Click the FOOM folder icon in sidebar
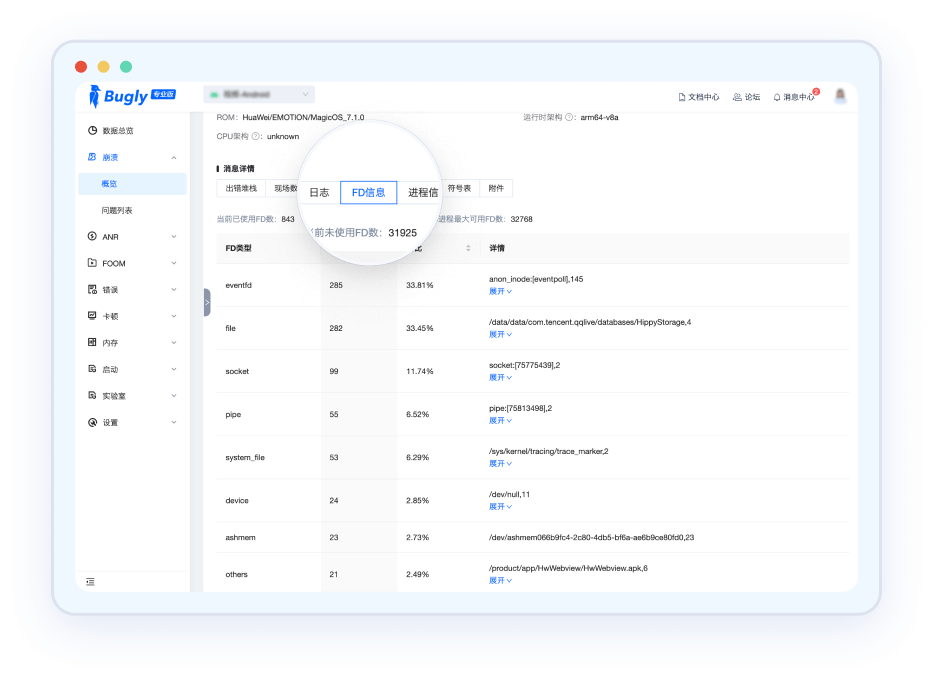The width and height of the screenshot is (934, 679). tap(93, 264)
